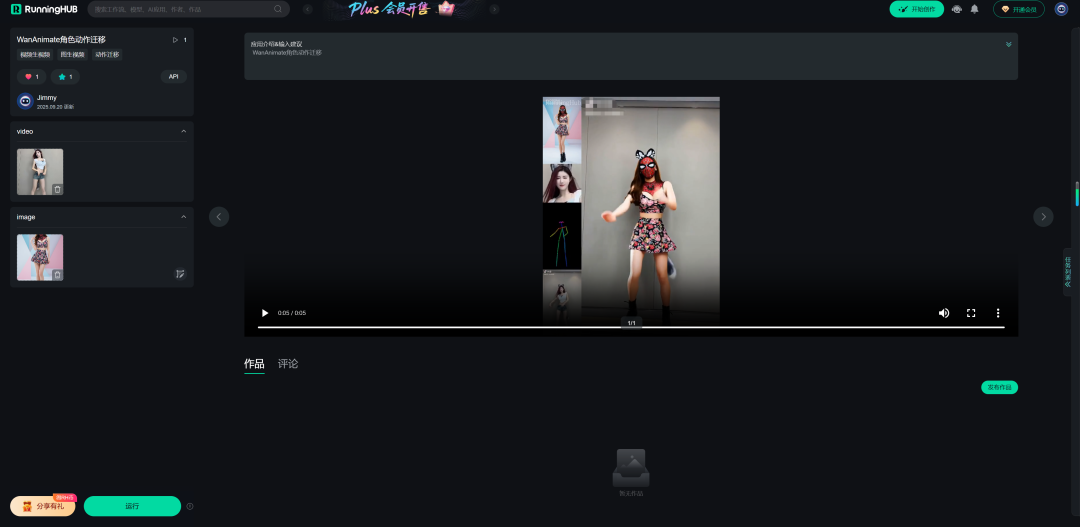Click the author name Jimmy

(47, 98)
